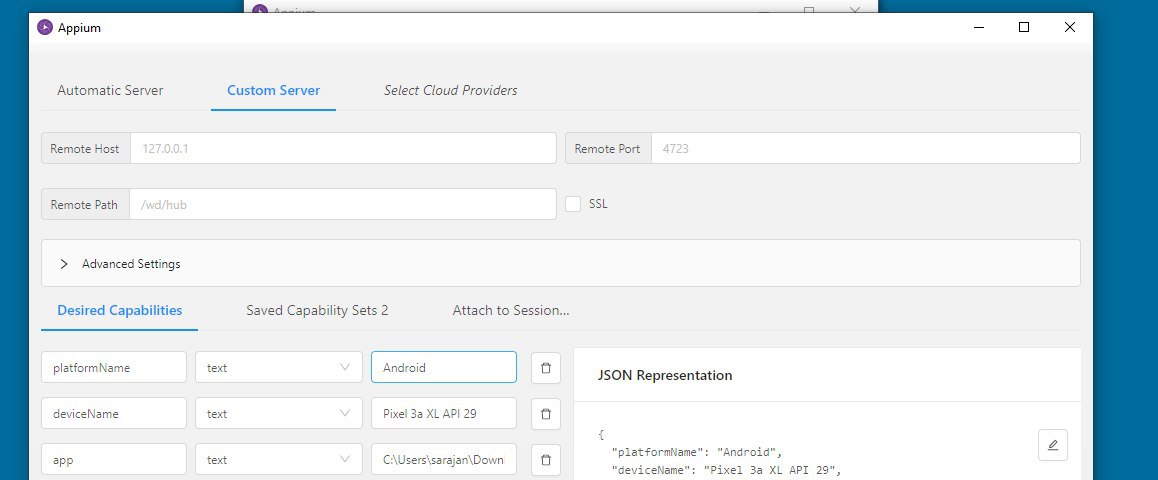
Task: Edit the platformName capability name field
Action: (114, 368)
